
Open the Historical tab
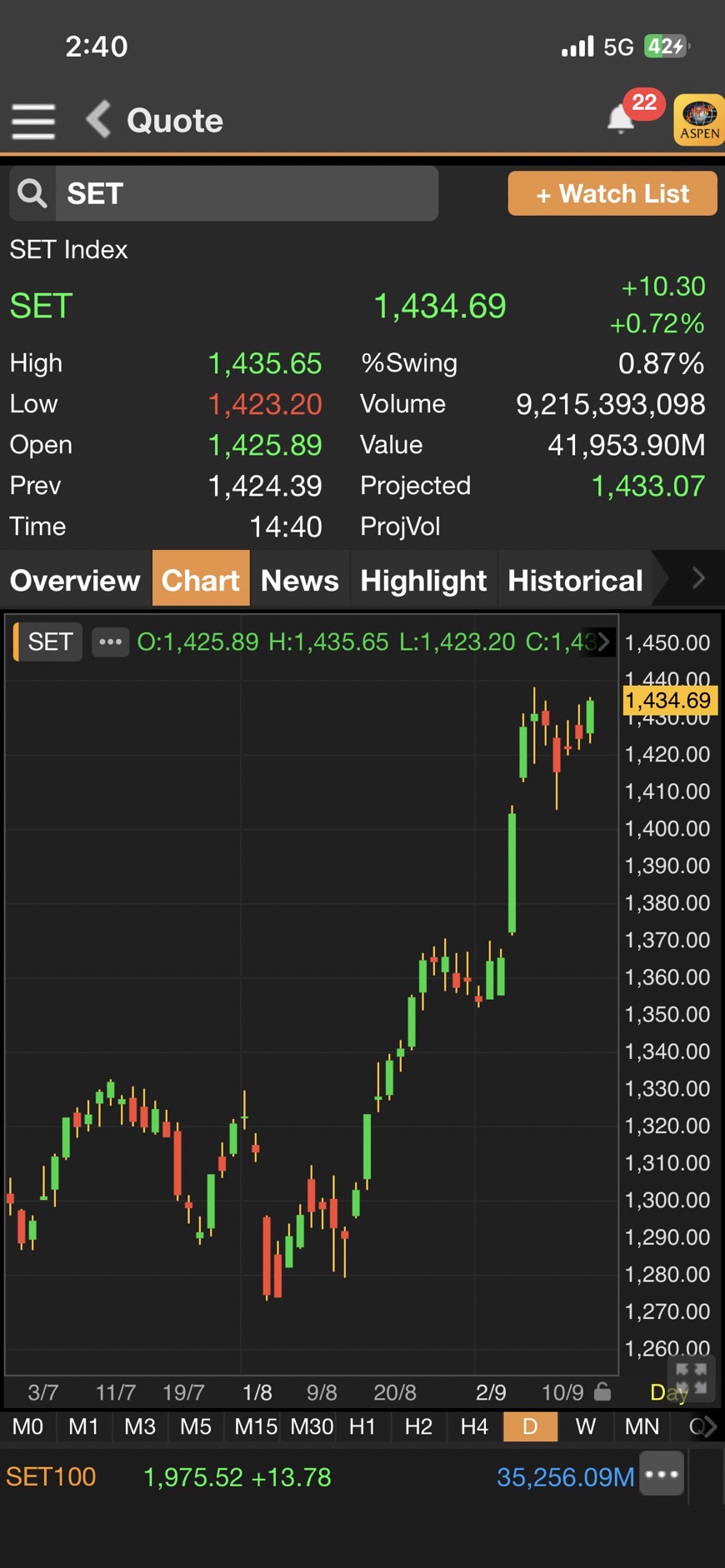coord(575,580)
